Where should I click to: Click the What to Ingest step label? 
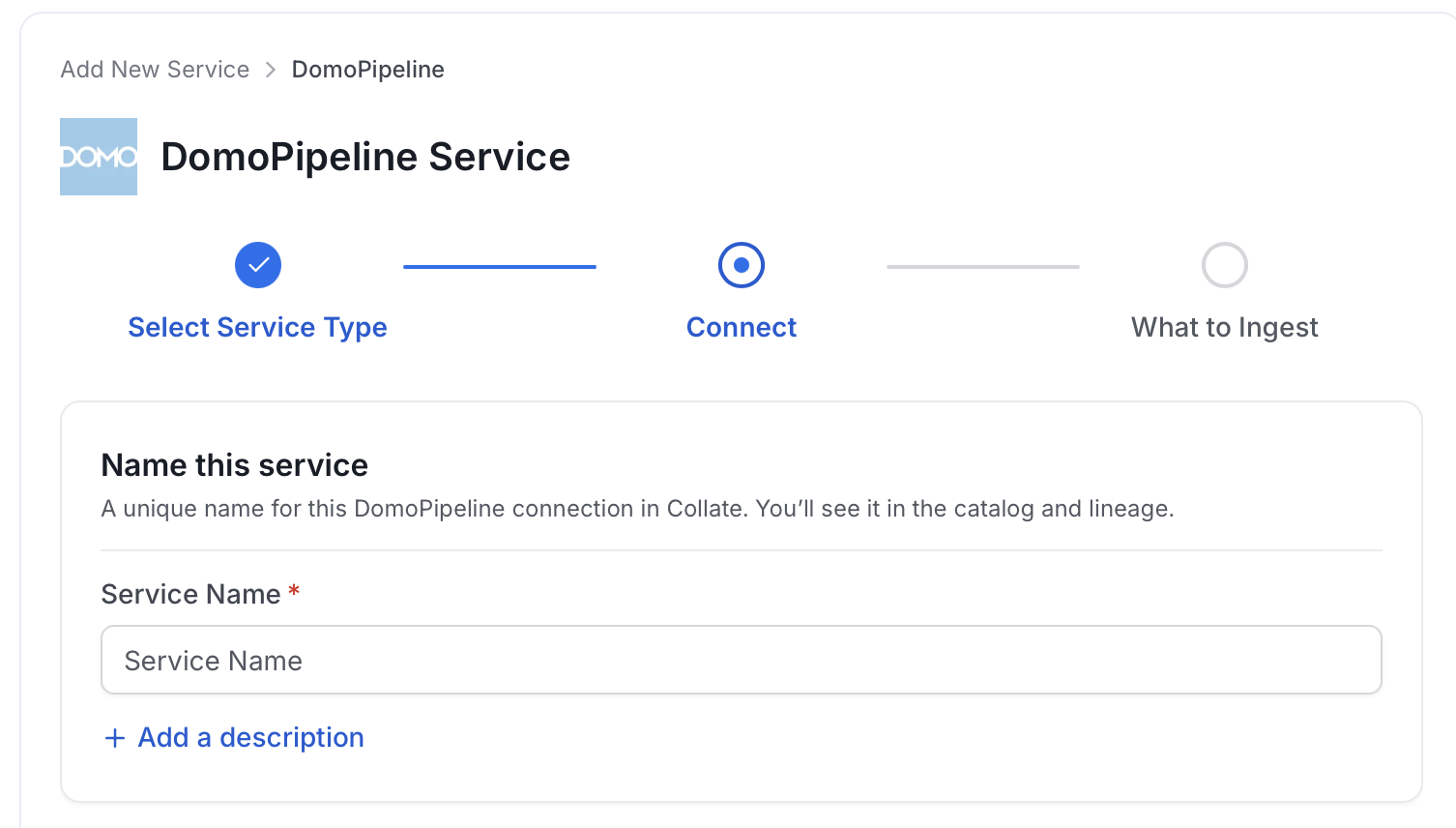click(x=1225, y=328)
